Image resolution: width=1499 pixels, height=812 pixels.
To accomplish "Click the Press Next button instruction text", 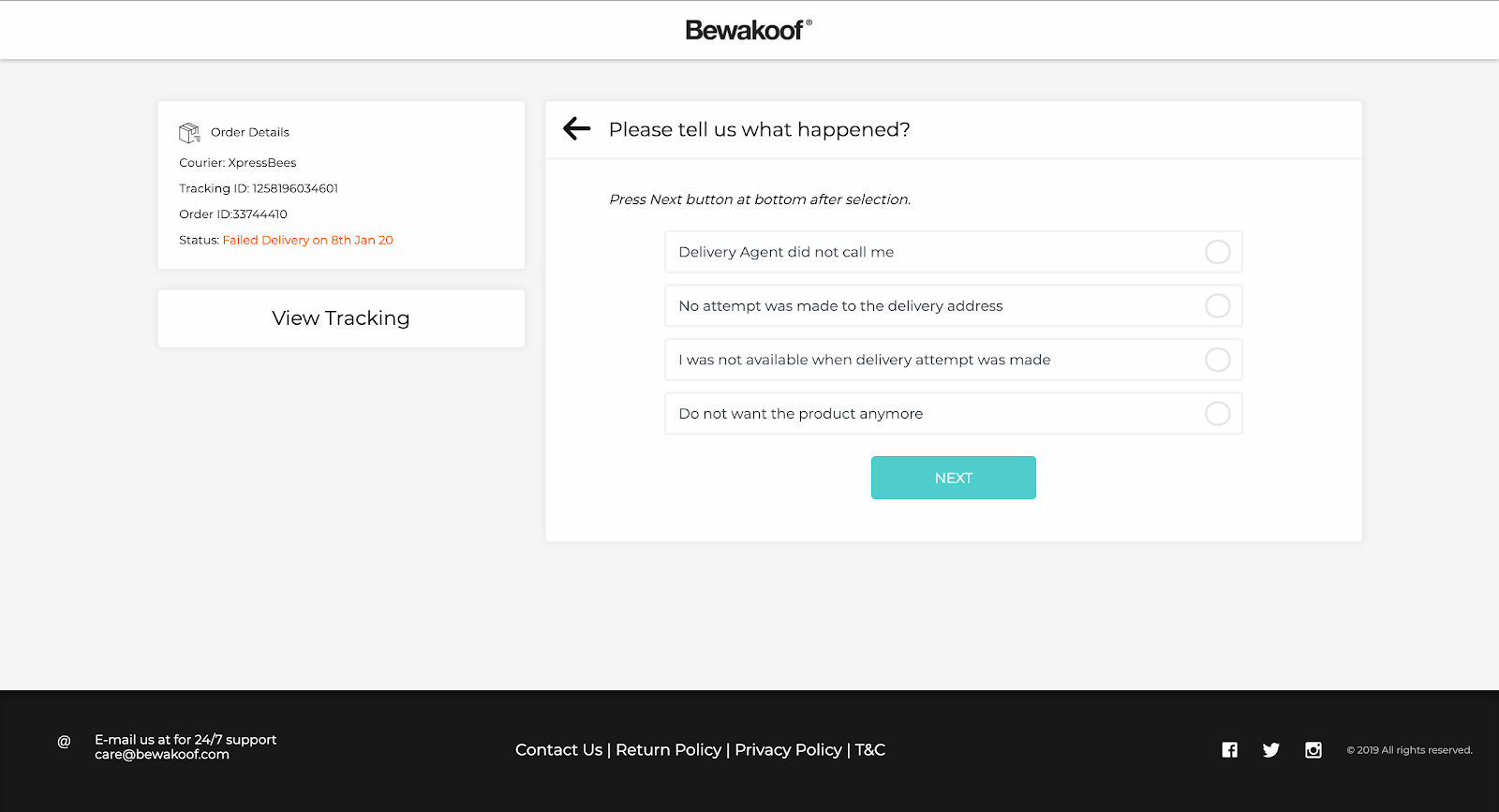I will coord(760,199).
